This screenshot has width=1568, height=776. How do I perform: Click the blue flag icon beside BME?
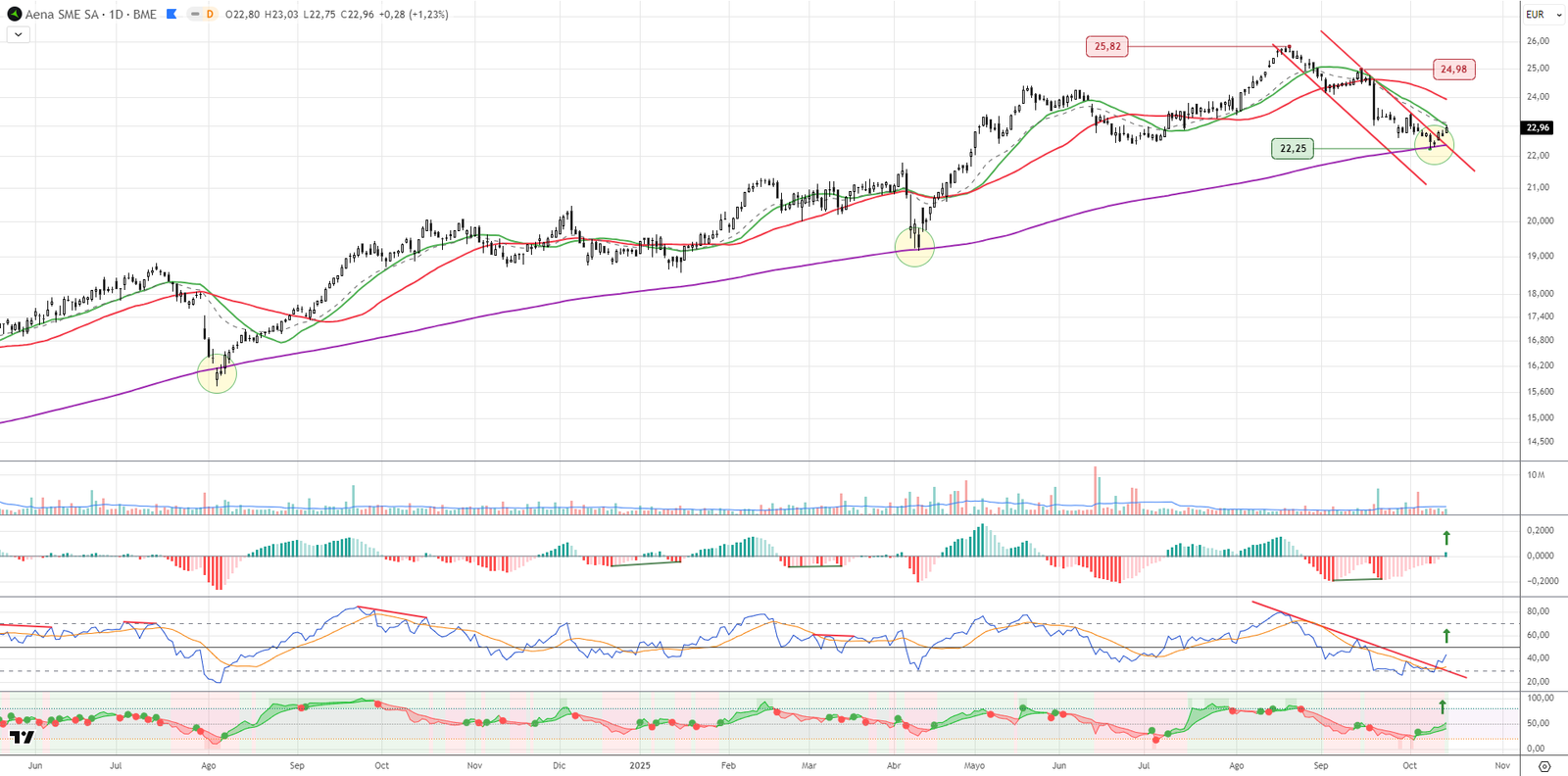coord(171,15)
